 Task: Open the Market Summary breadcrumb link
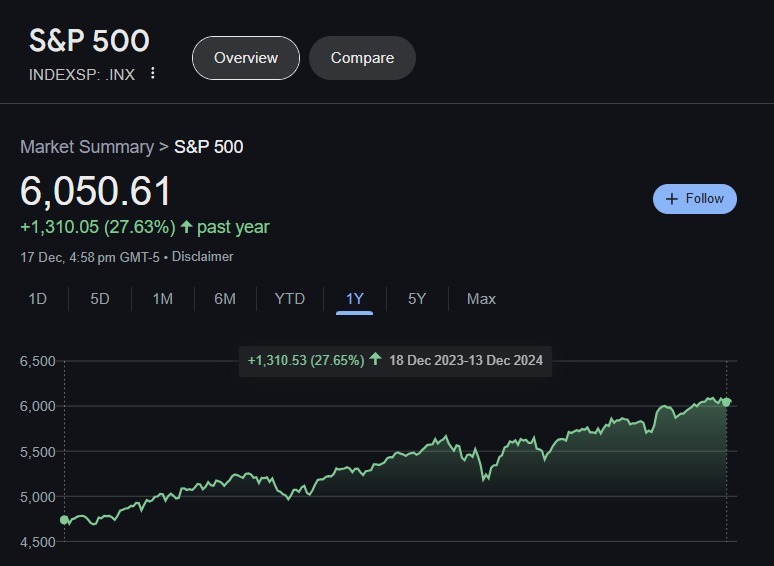(87, 147)
